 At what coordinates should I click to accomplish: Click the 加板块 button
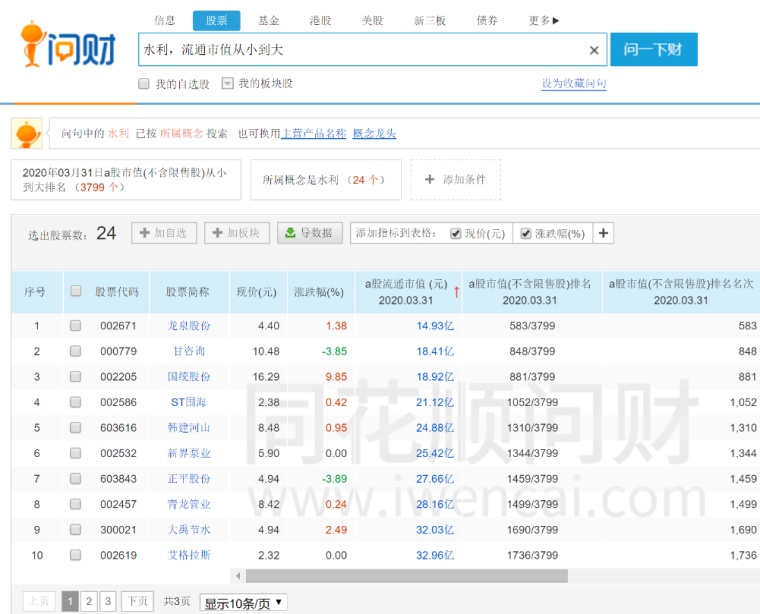[237, 233]
